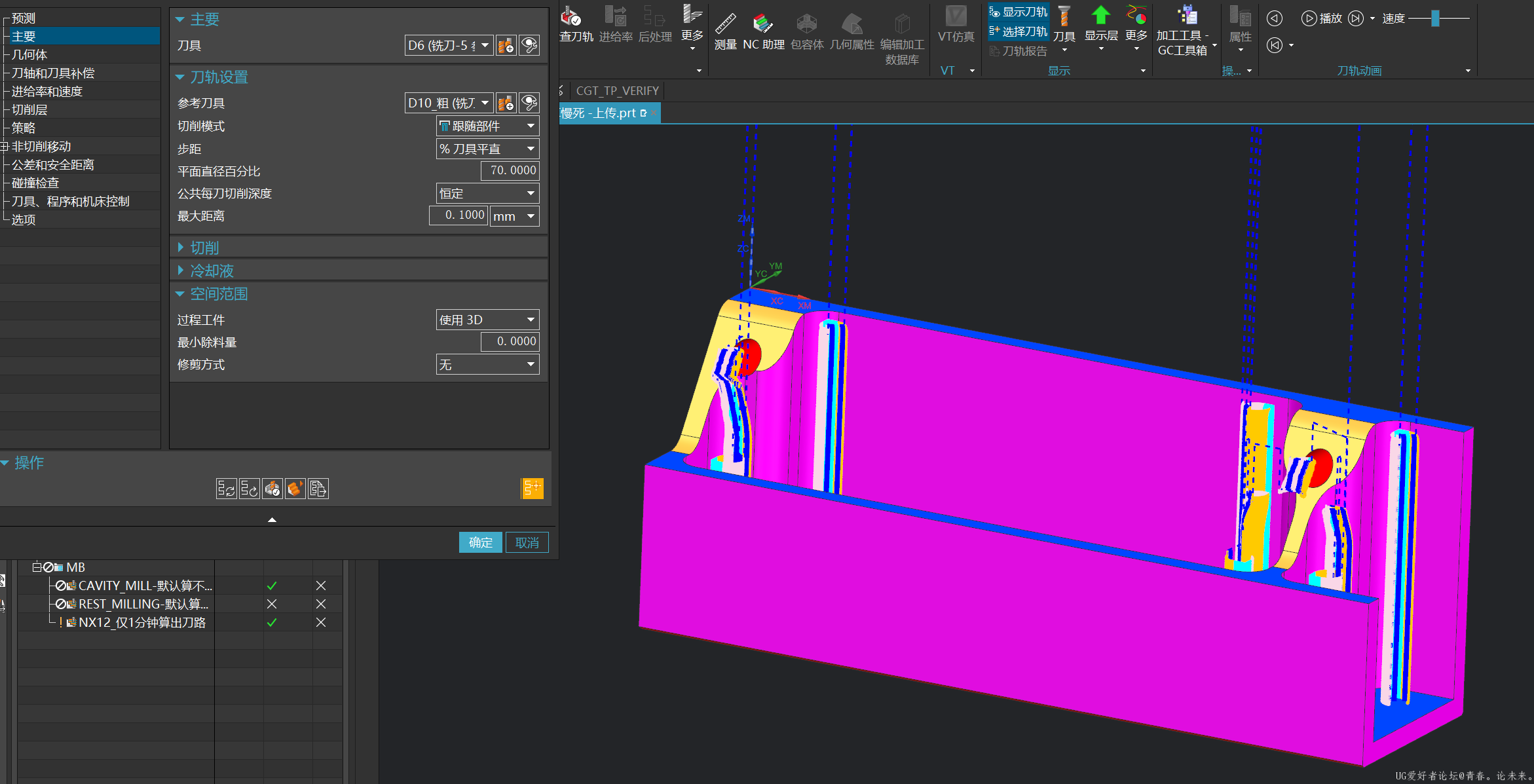Click the 编辑加工数据库 icon

[x=902, y=39]
